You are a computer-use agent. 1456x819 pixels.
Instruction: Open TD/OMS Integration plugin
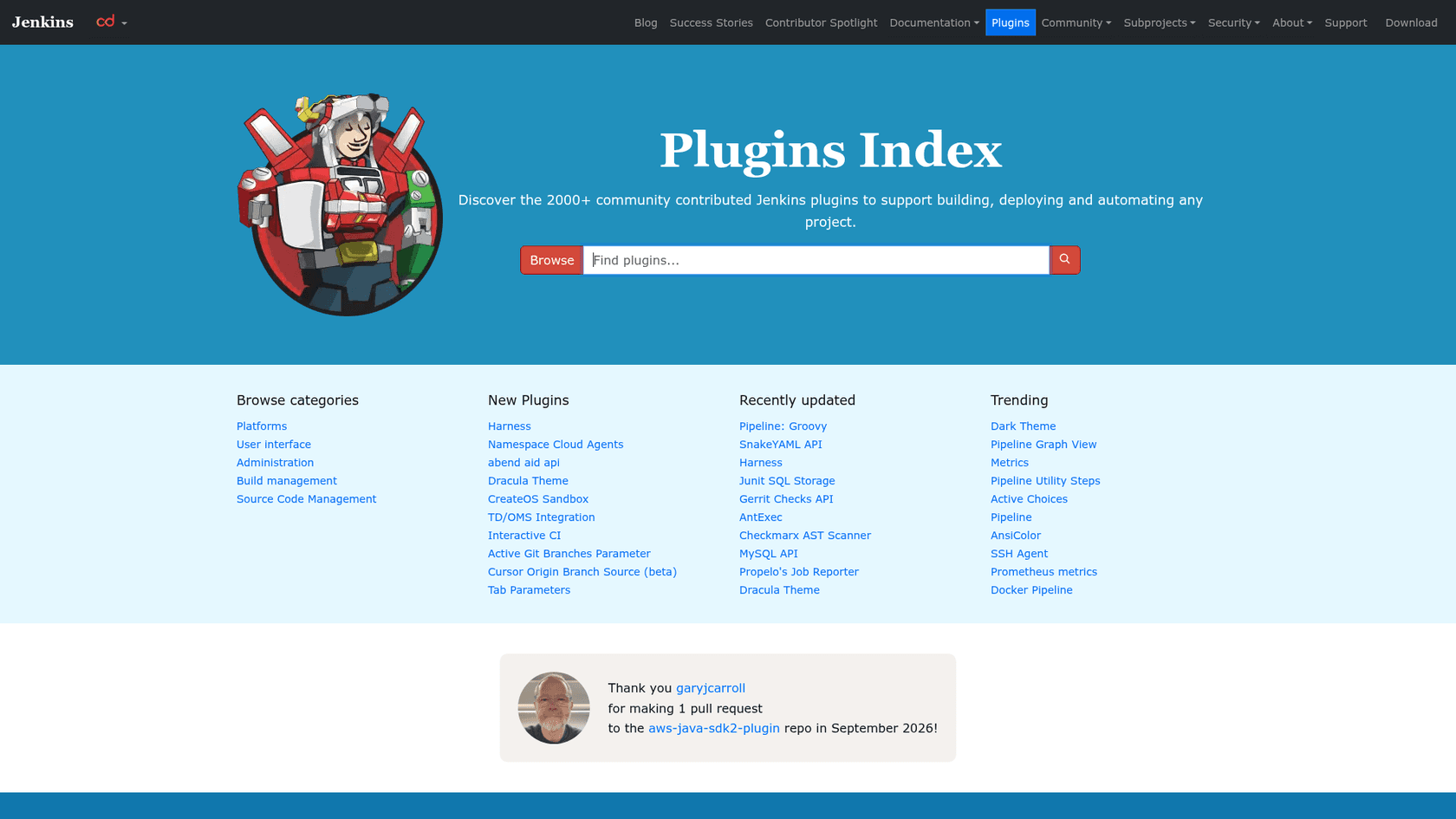[x=542, y=517]
